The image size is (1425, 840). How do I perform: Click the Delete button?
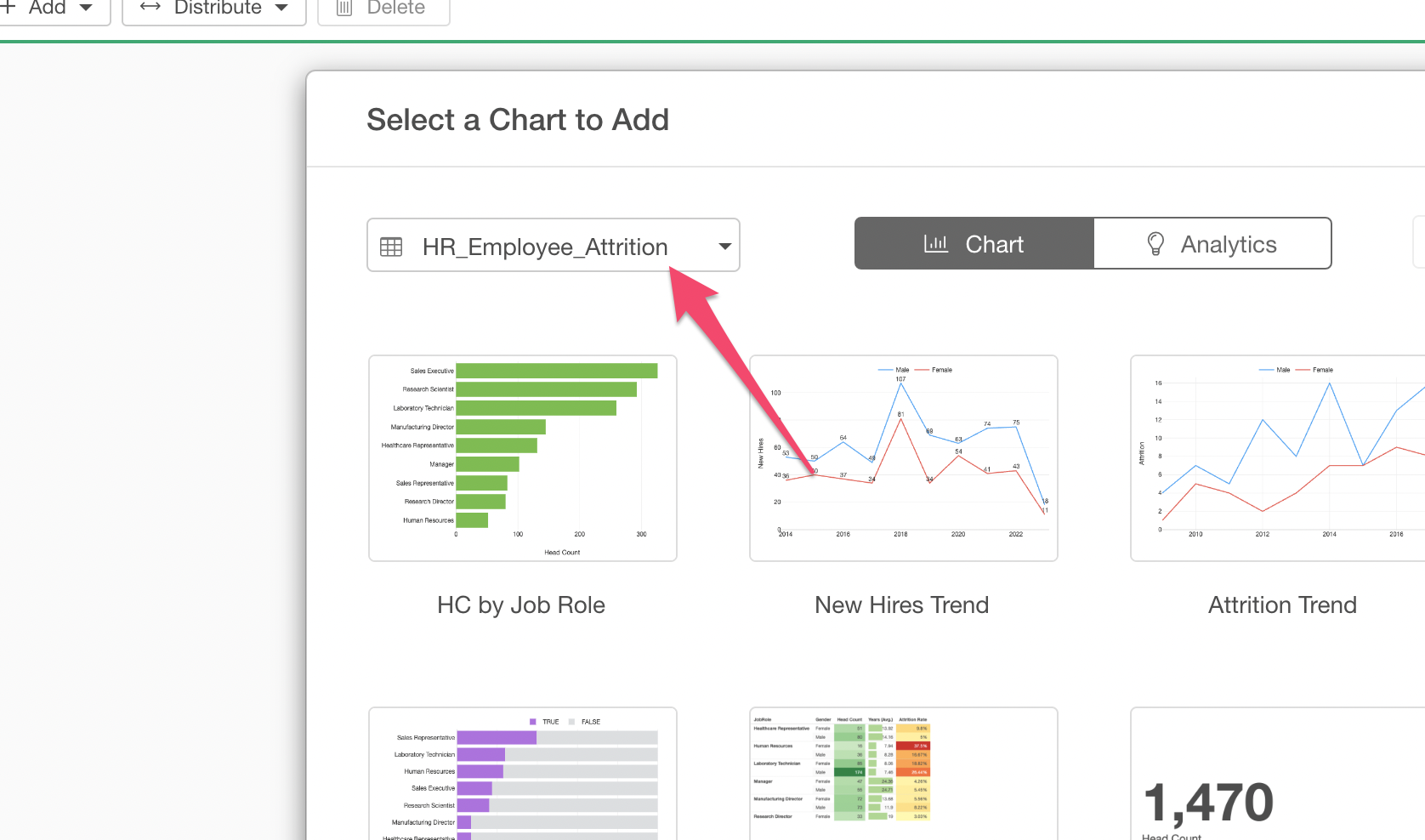[x=383, y=9]
